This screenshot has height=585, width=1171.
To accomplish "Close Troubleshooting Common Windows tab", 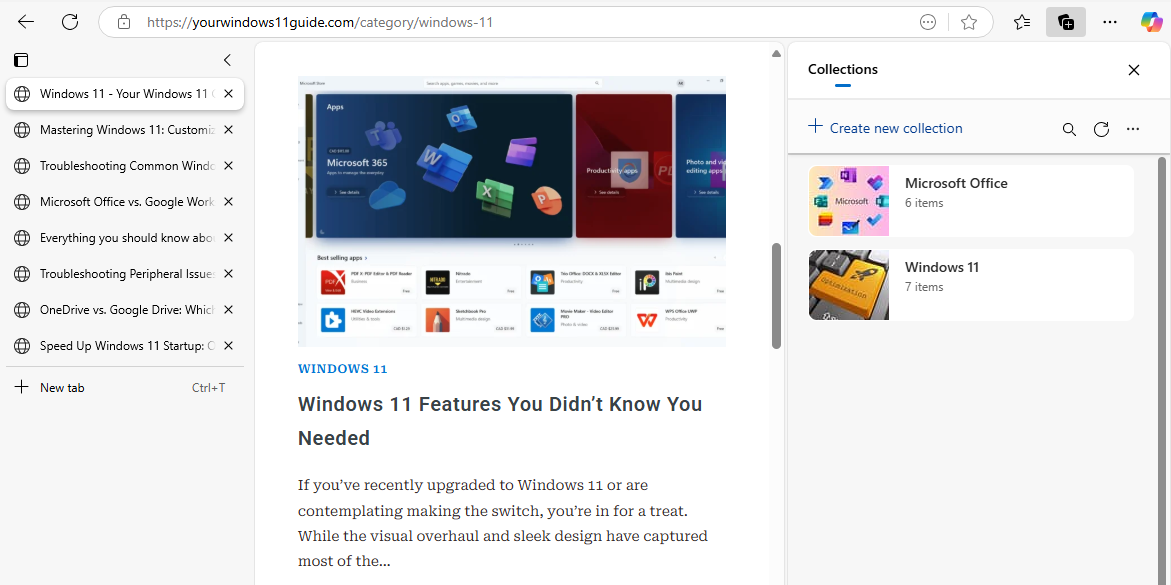I will point(229,166).
